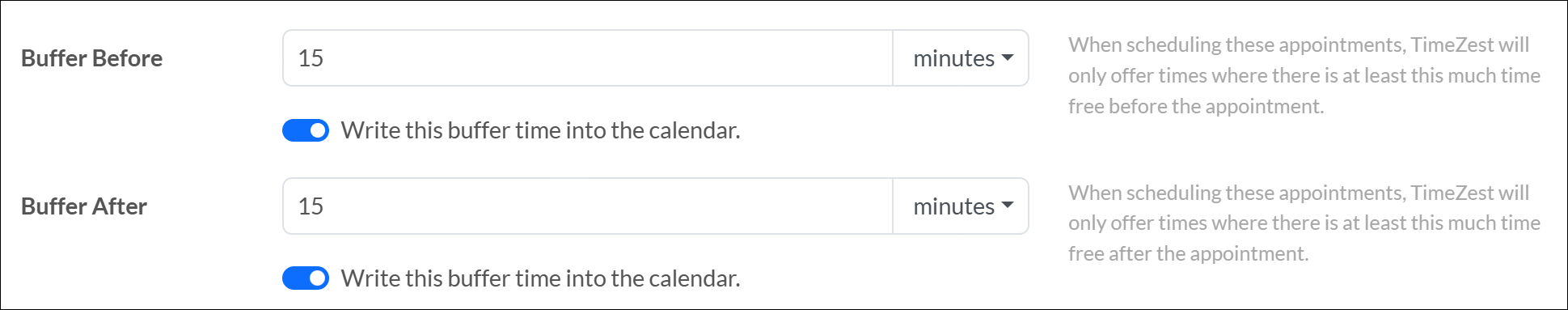Click the 'Buffer Before' field label

coord(92,58)
